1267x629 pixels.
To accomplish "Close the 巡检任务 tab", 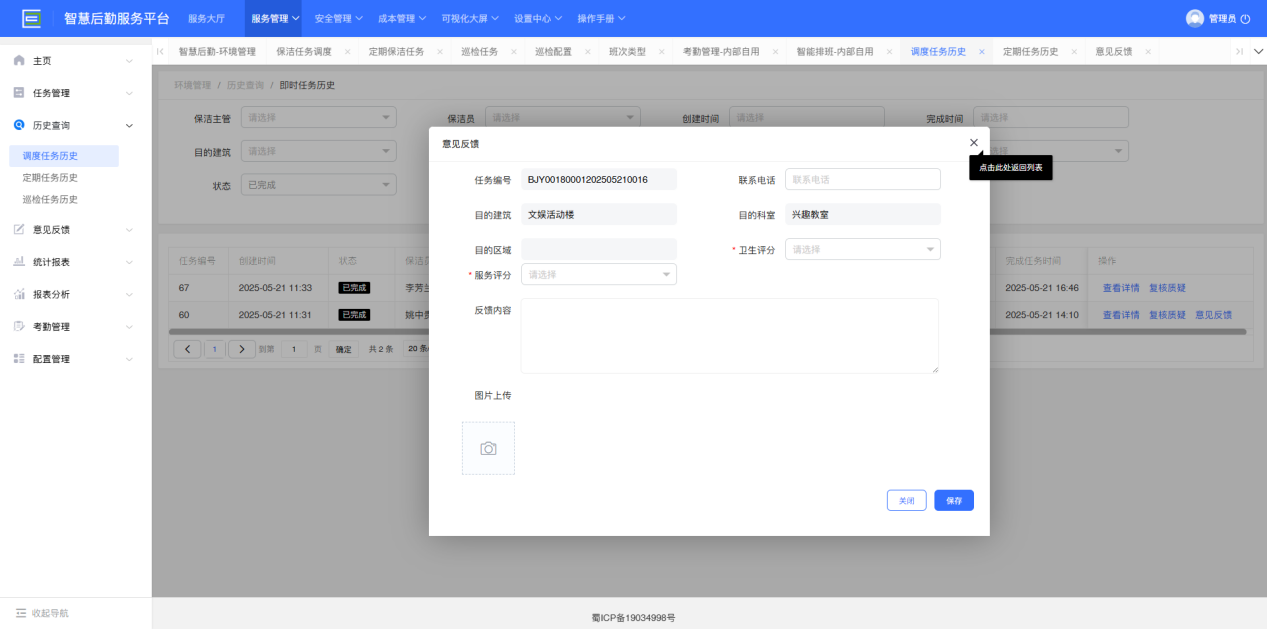I will (x=514, y=51).
